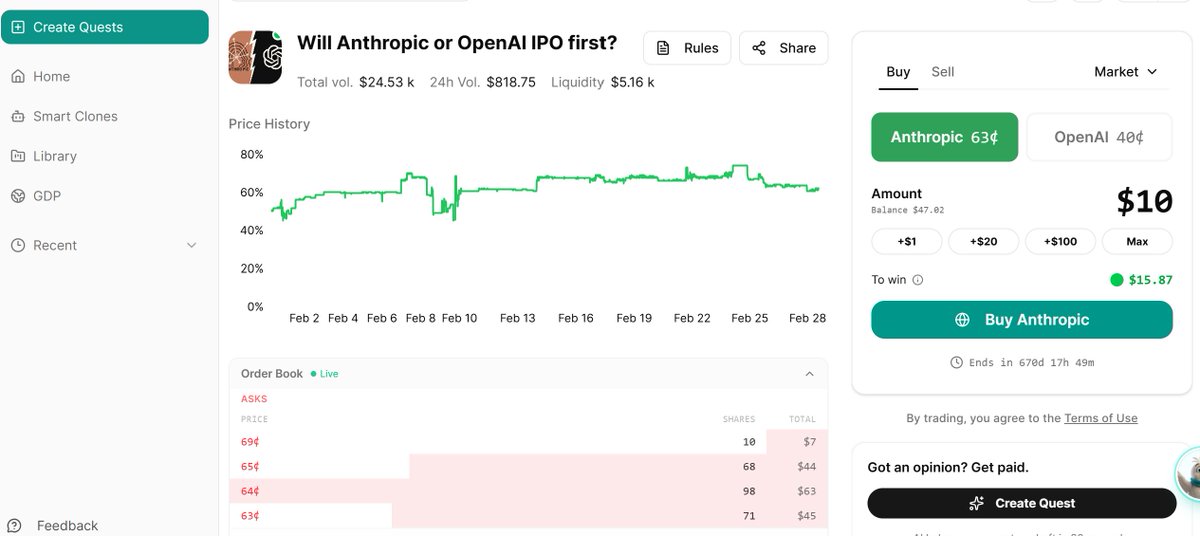Screen dimensions: 1200x536
Task: Click the plus icon in Create Quests
Action: (18, 27)
